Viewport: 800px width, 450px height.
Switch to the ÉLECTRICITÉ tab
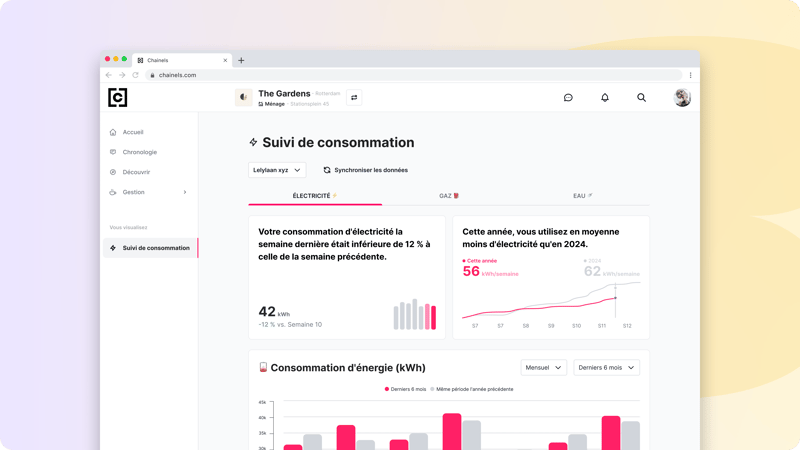[315, 196]
